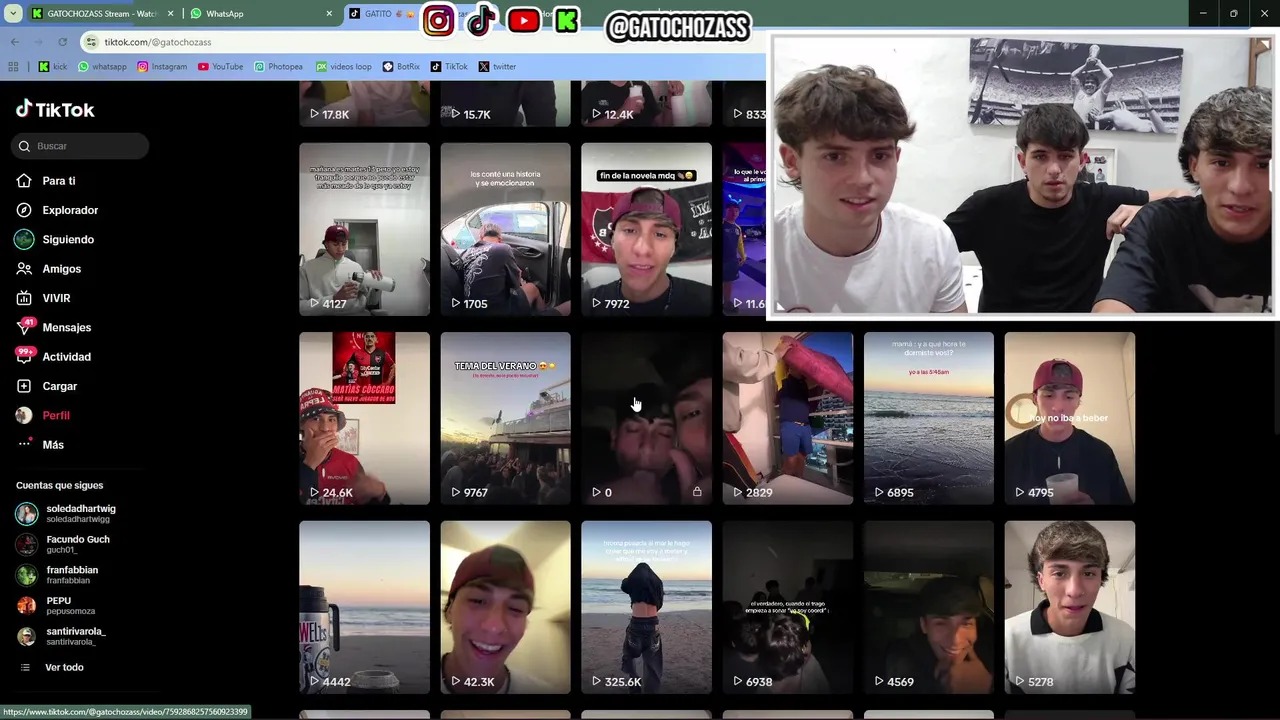Open the Explorador page in sidebar
This screenshot has width=1280, height=720.
click(57, 210)
